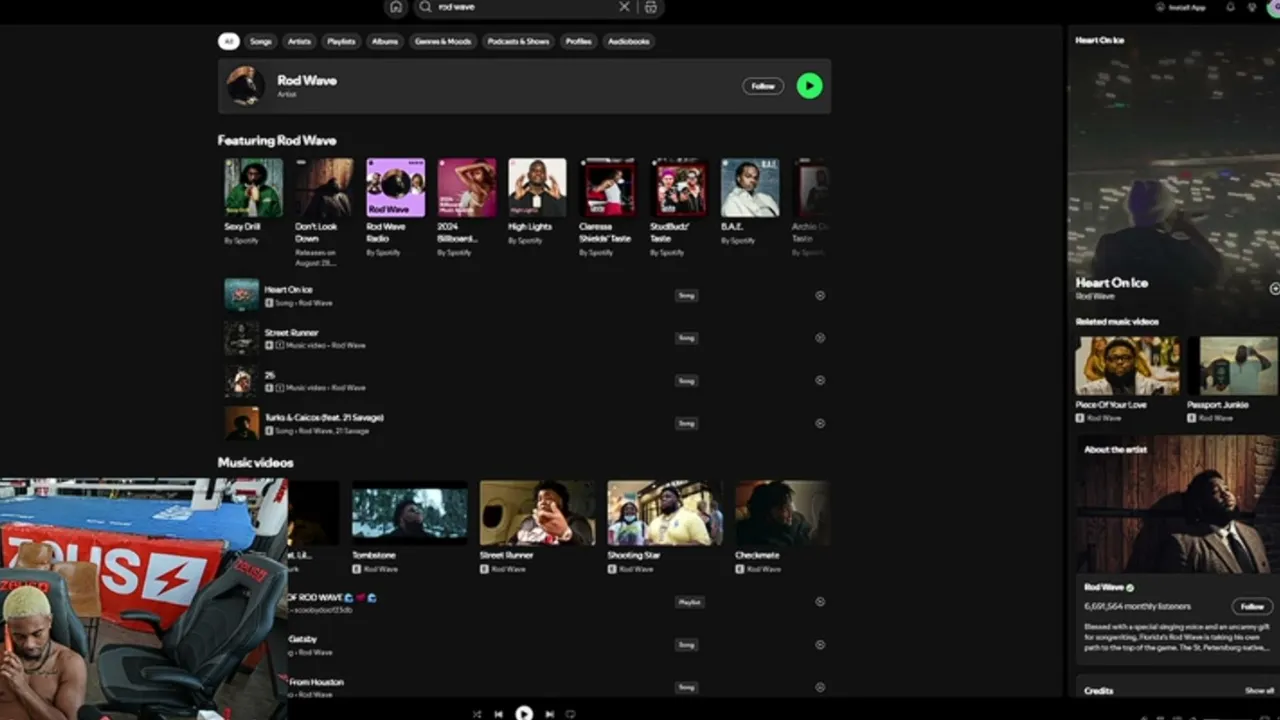1280x720 pixels.
Task: Click the 'Music videos' section heading
Action: (x=256, y=463)
